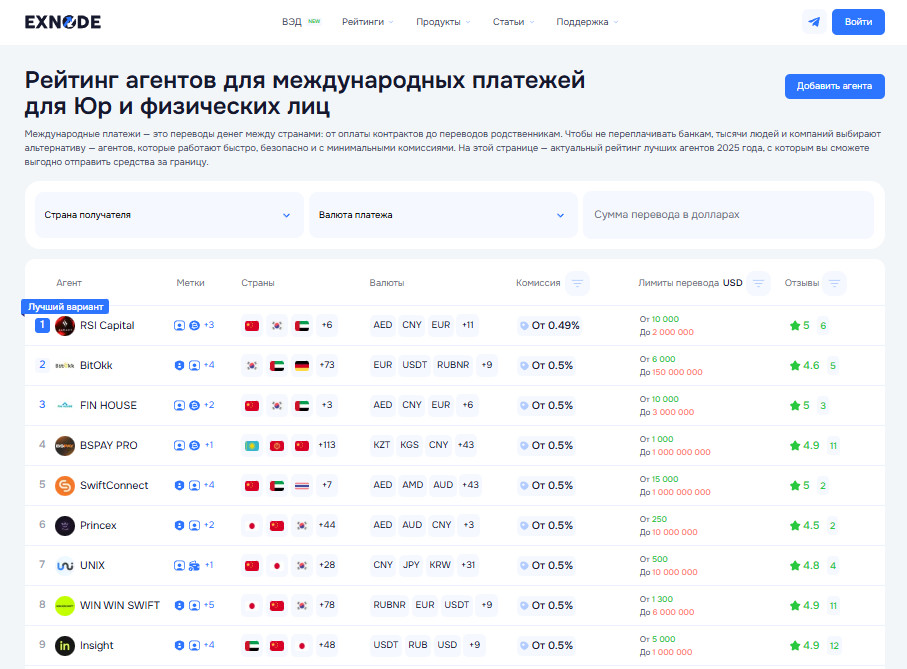Click the RSI Capital agent logo
Image resolution: width=907 pixels, height=669 pixels.
65,326
